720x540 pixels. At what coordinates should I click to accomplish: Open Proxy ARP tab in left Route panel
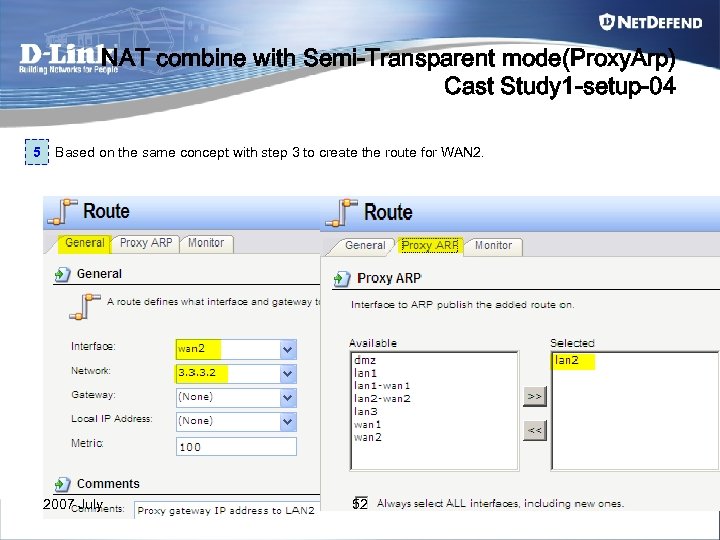(x=146, y=243)
